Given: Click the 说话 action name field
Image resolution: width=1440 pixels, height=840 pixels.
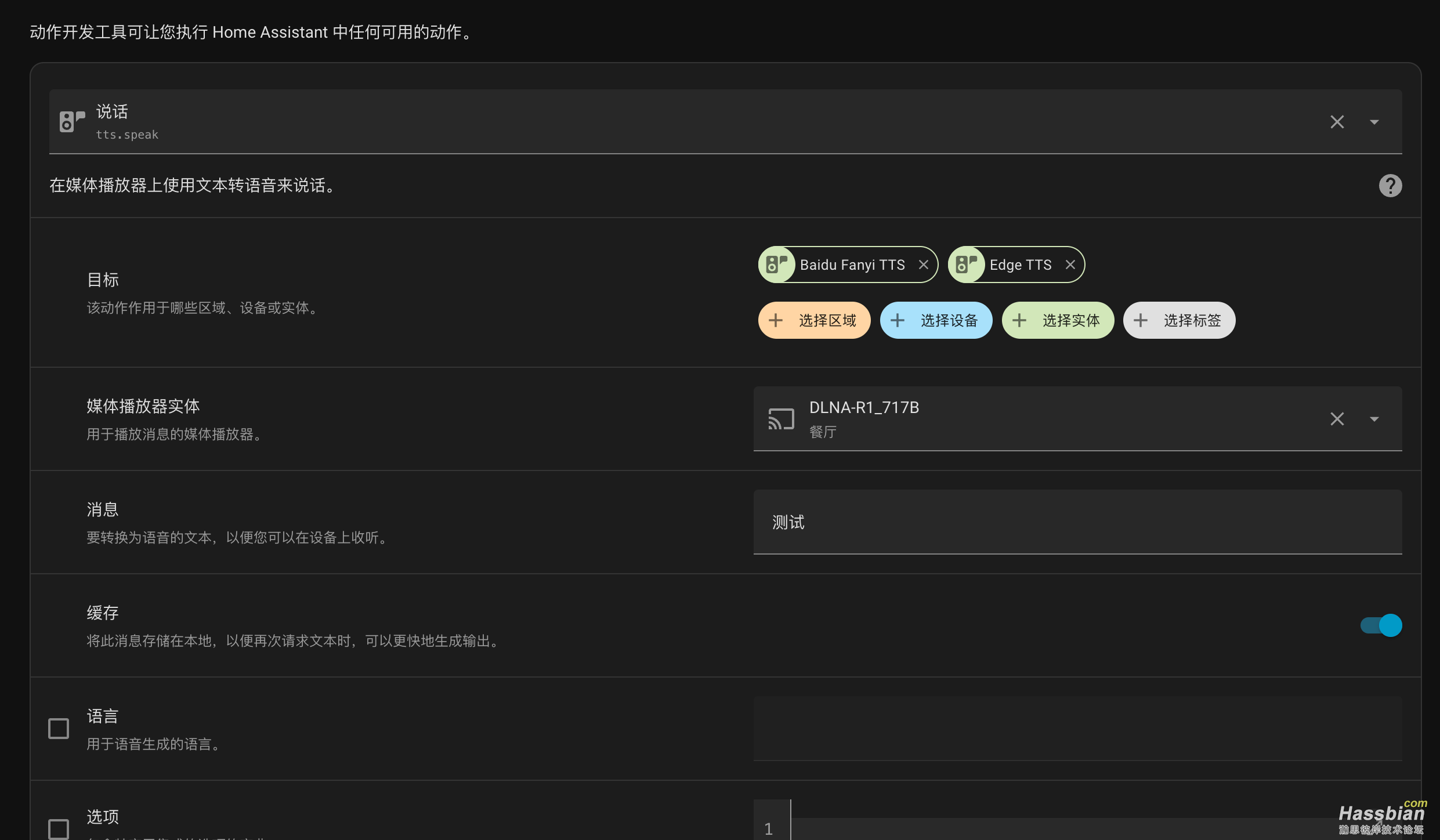Looking at the screenshot, I should coord(725,122).
